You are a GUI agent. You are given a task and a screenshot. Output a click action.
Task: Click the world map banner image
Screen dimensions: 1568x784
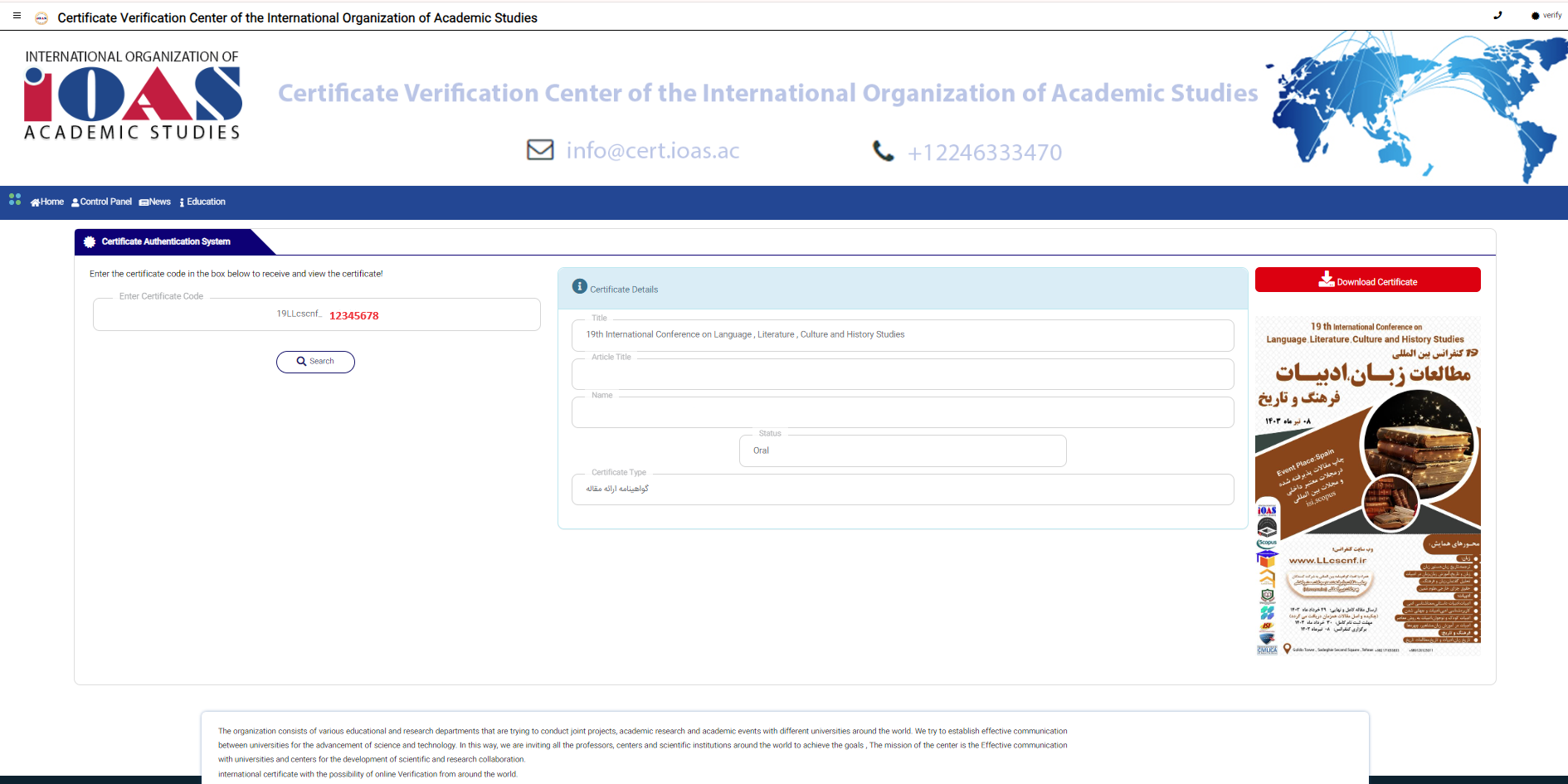pyautogui.click(x=1415, y=106)
